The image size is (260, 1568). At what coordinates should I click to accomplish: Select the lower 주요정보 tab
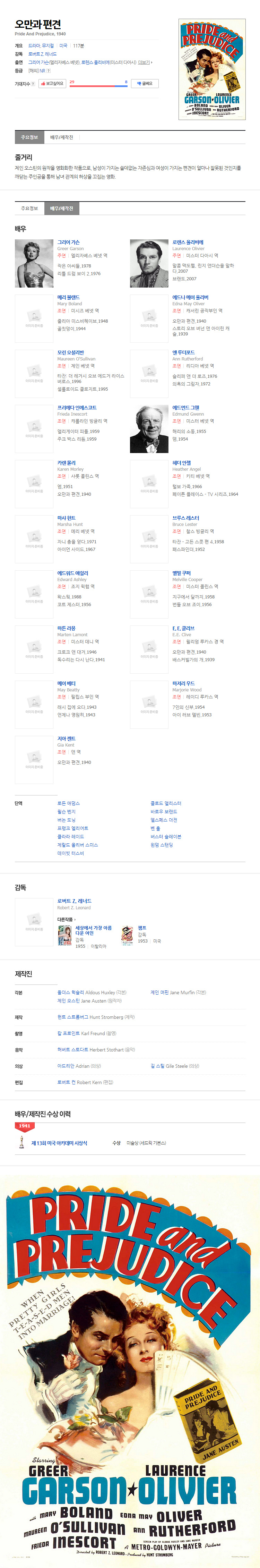(29, 208)
